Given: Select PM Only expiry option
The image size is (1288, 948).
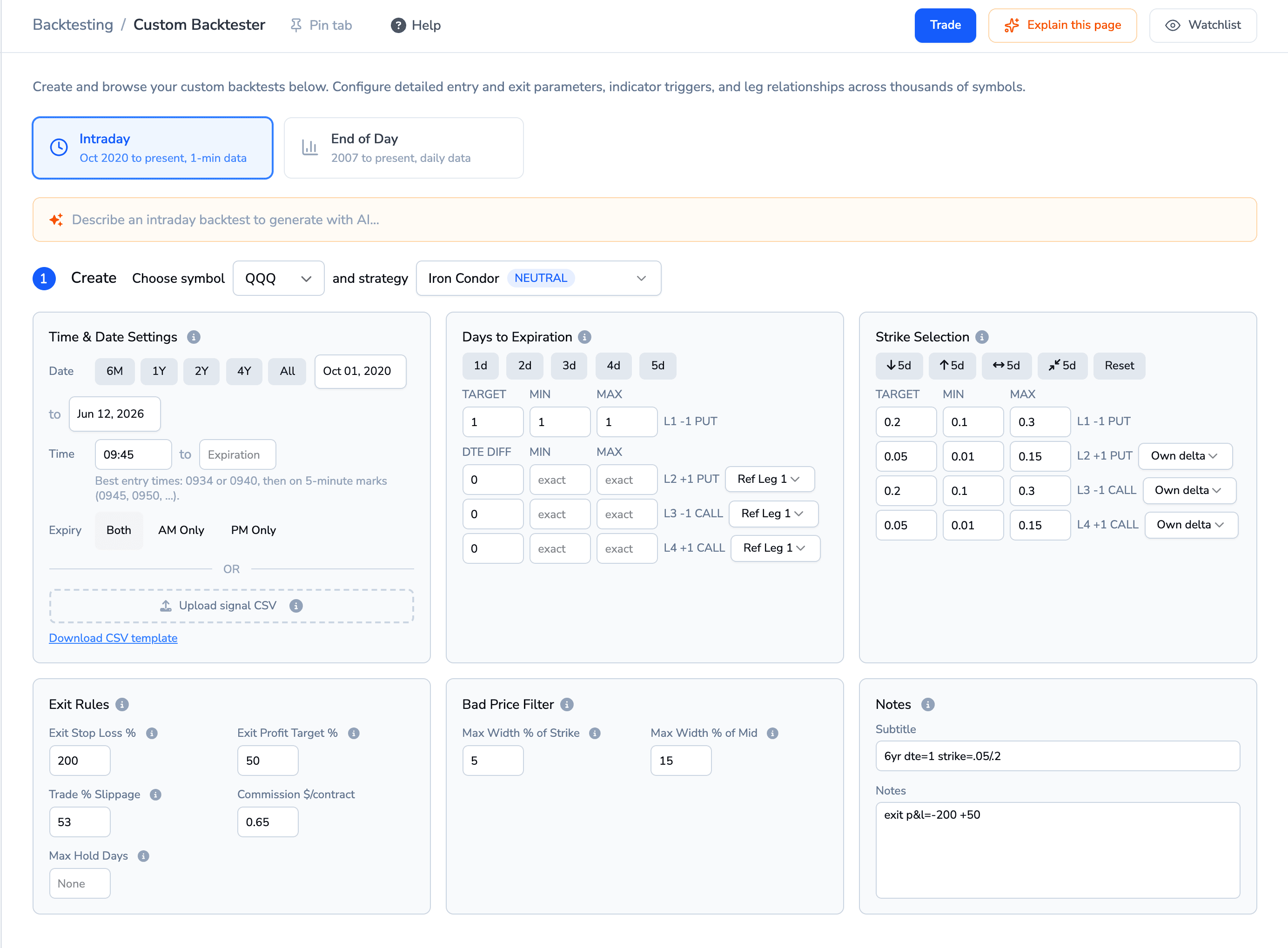Looking at the screenshot, I should [253, 530].
